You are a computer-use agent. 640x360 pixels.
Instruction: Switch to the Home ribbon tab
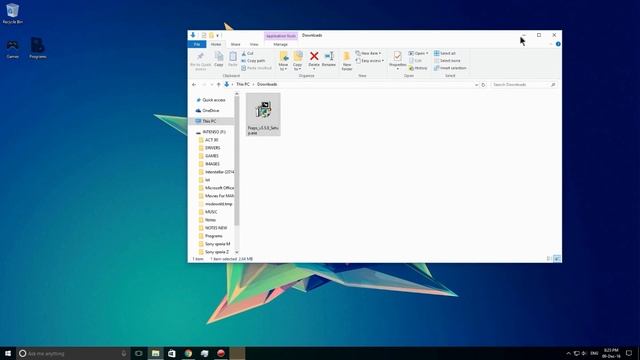coord(216,44)
